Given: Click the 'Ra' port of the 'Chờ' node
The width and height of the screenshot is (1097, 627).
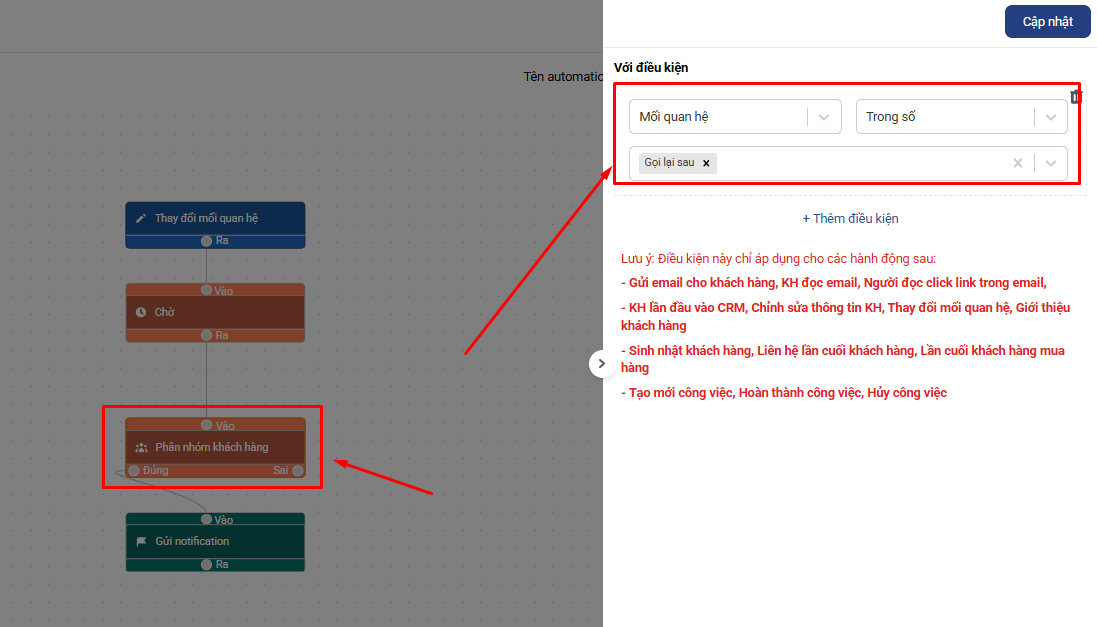Looking at the screenshot, I should (206, 335).
